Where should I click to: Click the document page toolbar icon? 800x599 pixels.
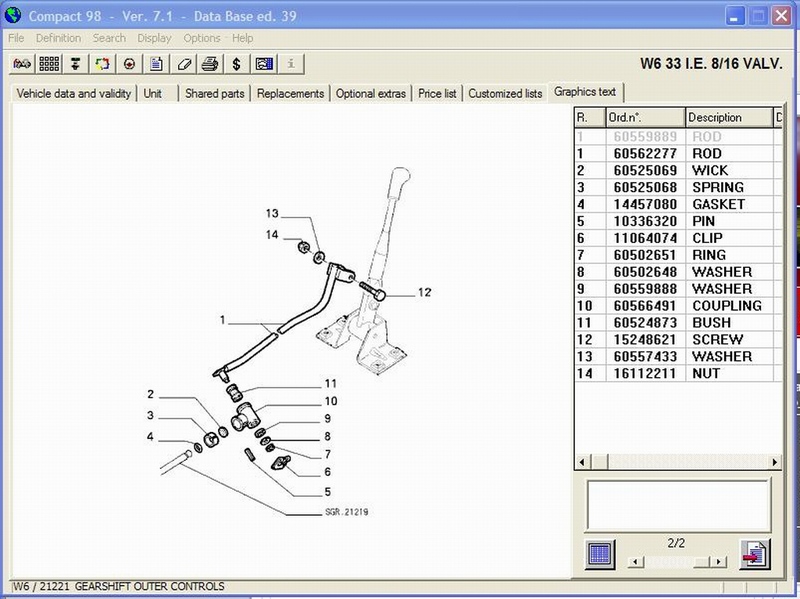[156, 64]
